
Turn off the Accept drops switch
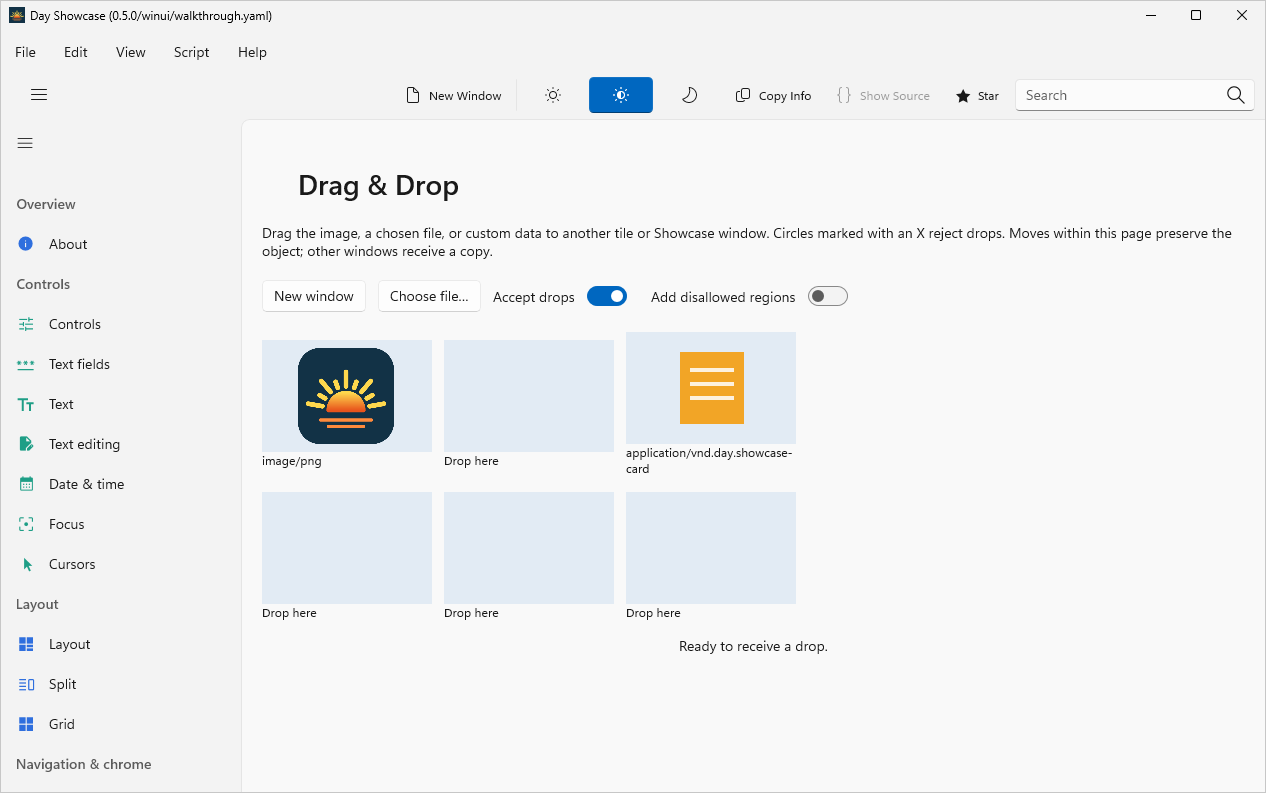point(607,296)
